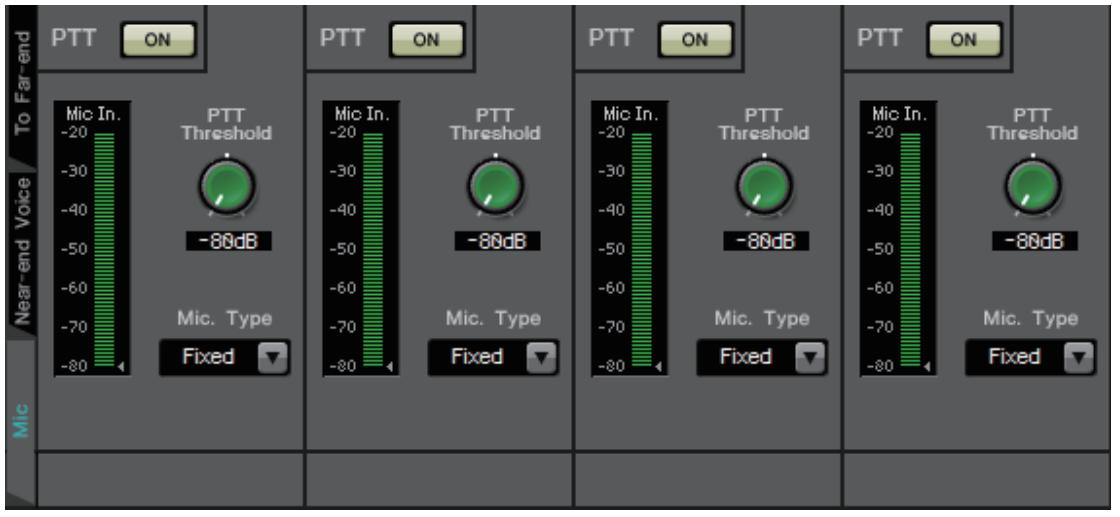This screenshot has width=1120, height=517.
Task: Select the -80dB threshold field in fourth channel
Action: 1034,241
